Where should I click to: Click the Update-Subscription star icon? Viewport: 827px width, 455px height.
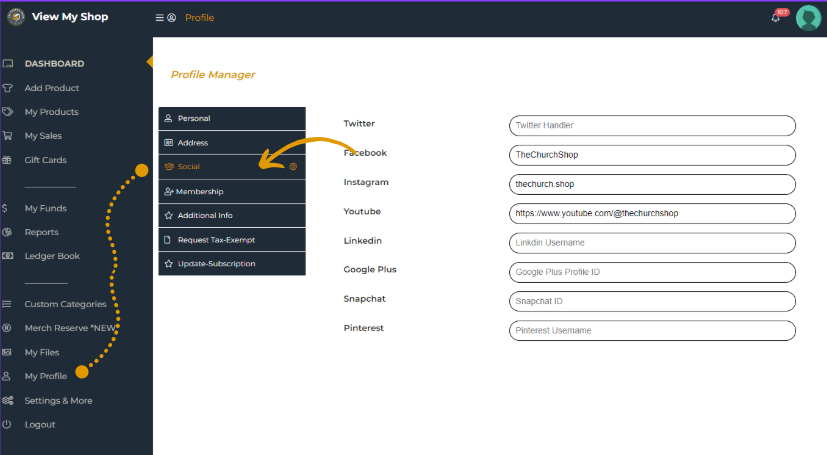click(x=169, y=264)
